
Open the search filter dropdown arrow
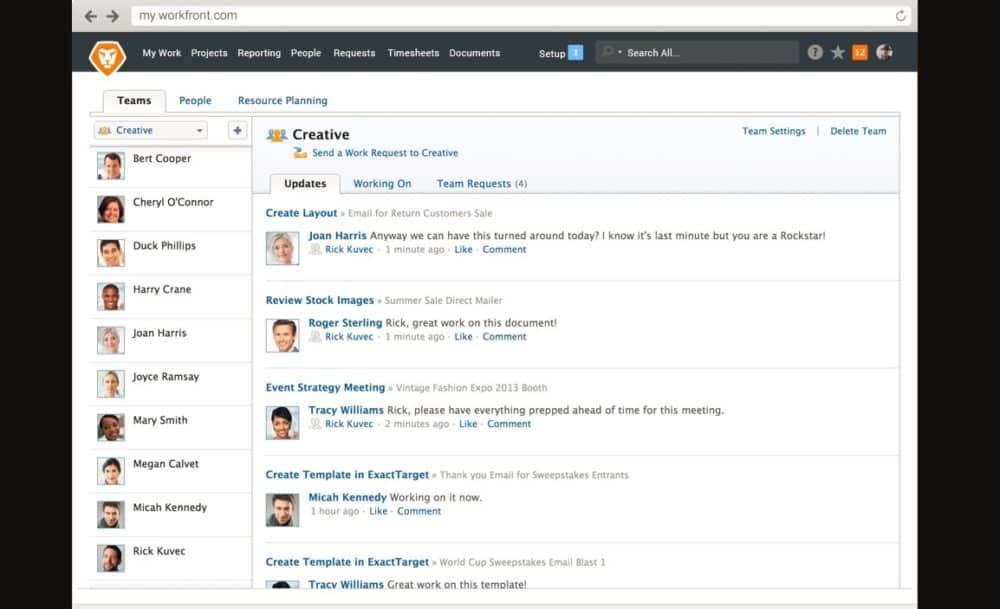[619, 53]
